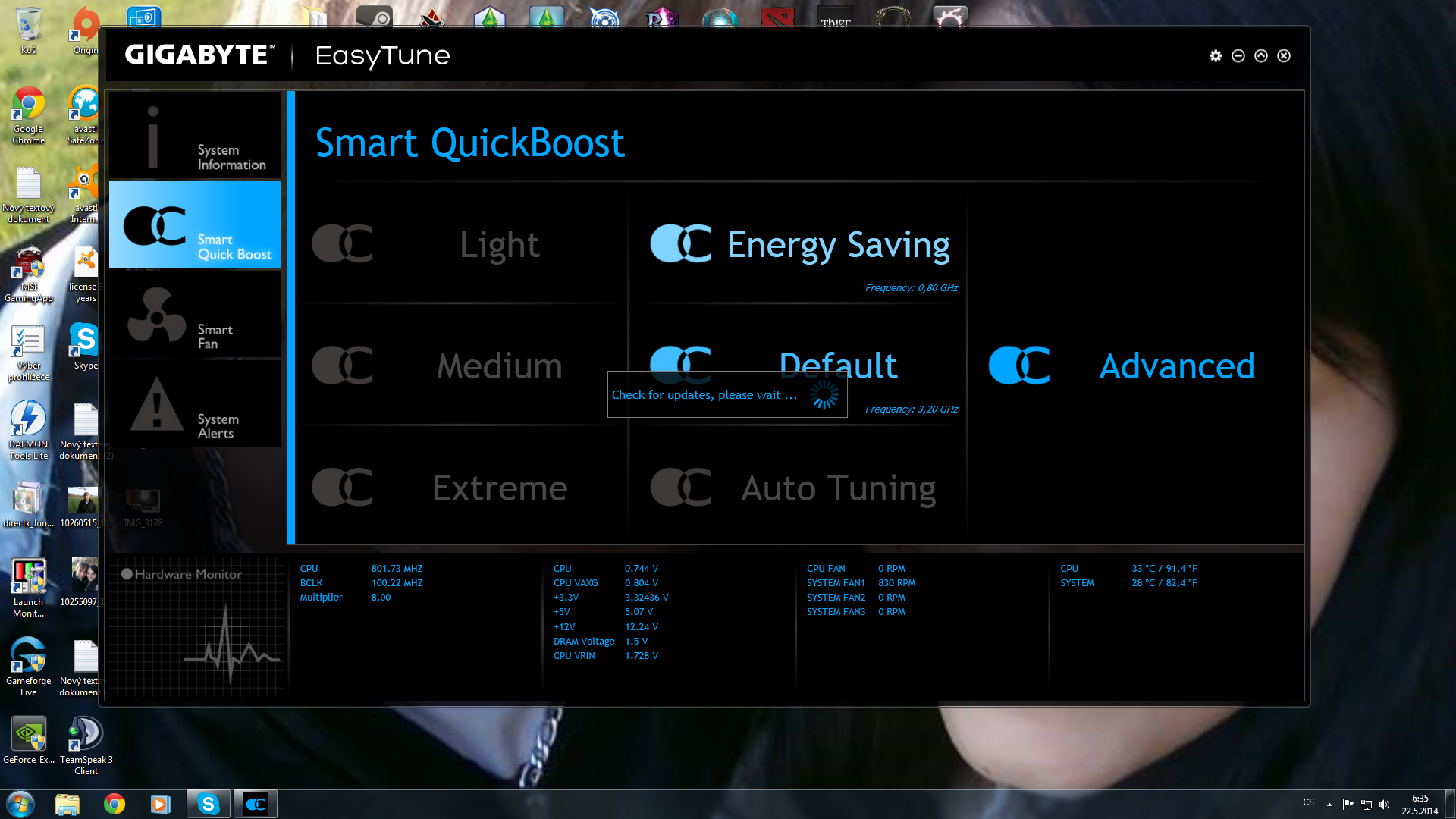Select the Smart Quick Boost sidebar icon

pyautogui.click(x=155, y=225)
